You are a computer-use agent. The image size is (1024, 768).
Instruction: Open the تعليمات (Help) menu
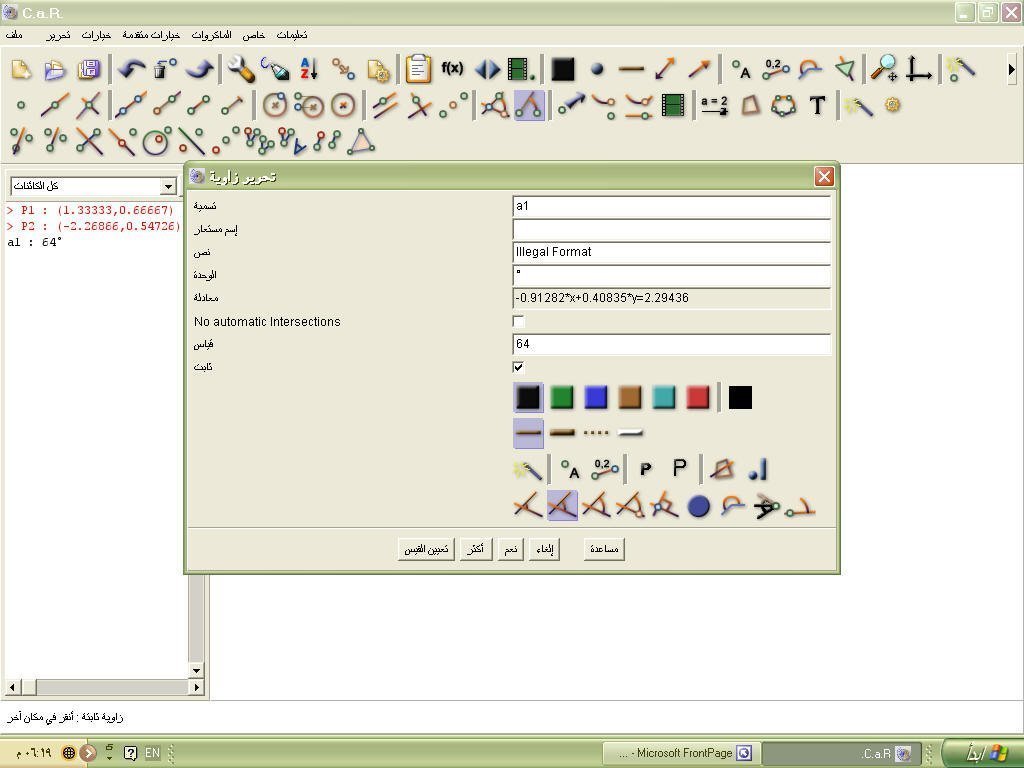pyautogui.click(x=292, y=35)
